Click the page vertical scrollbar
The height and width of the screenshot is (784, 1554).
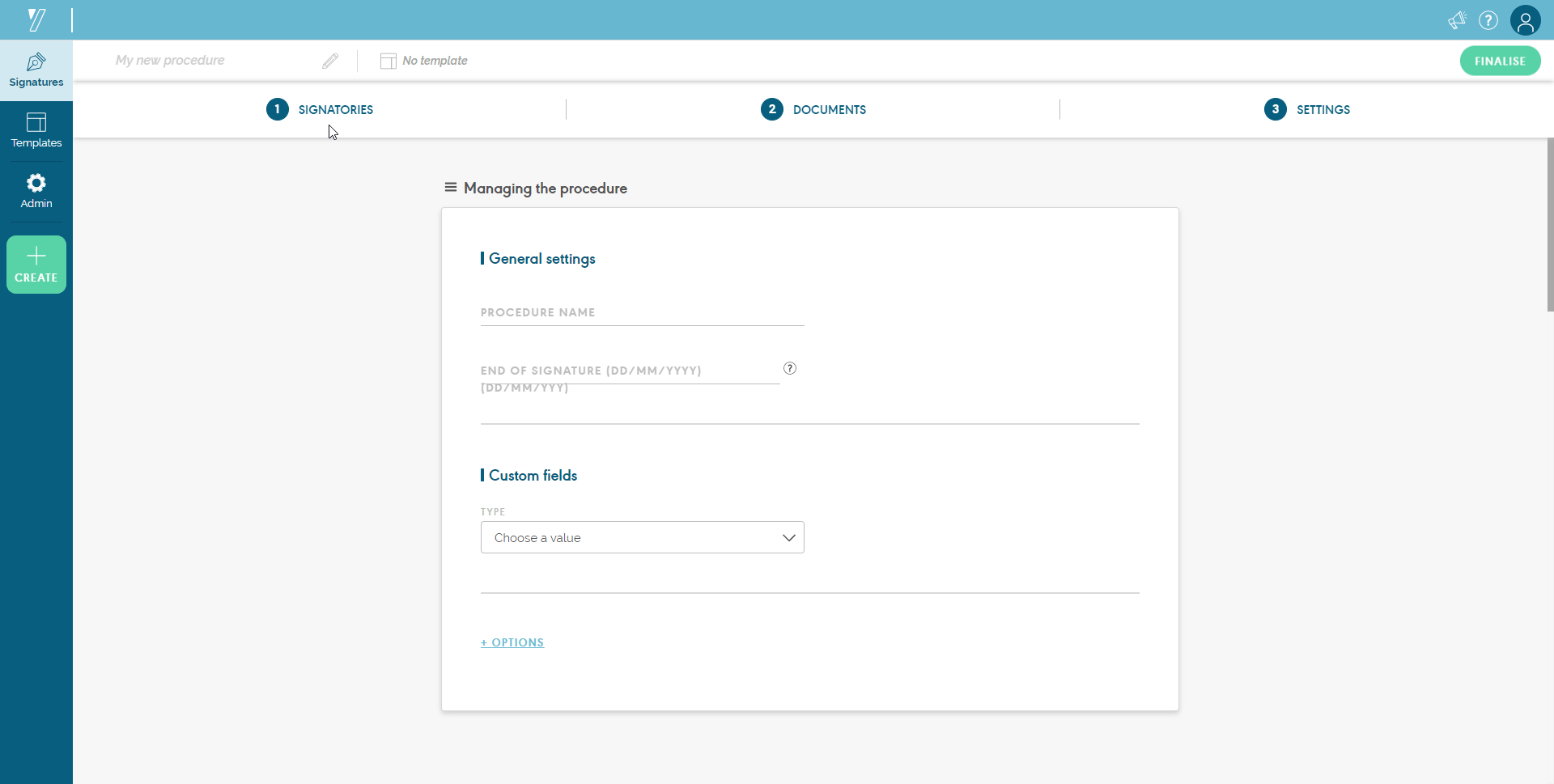point(1550,224)
